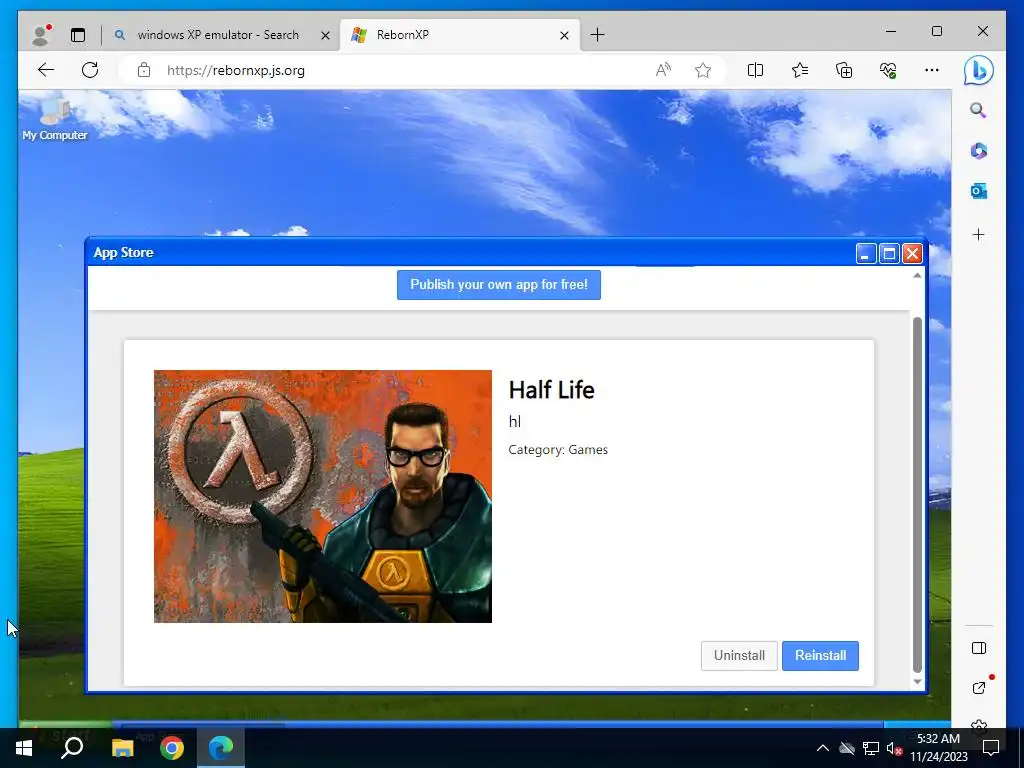The width and height of the screenshot is (1024, 768).
Task: Open the network status tray icon
Action: click(871, 748)
